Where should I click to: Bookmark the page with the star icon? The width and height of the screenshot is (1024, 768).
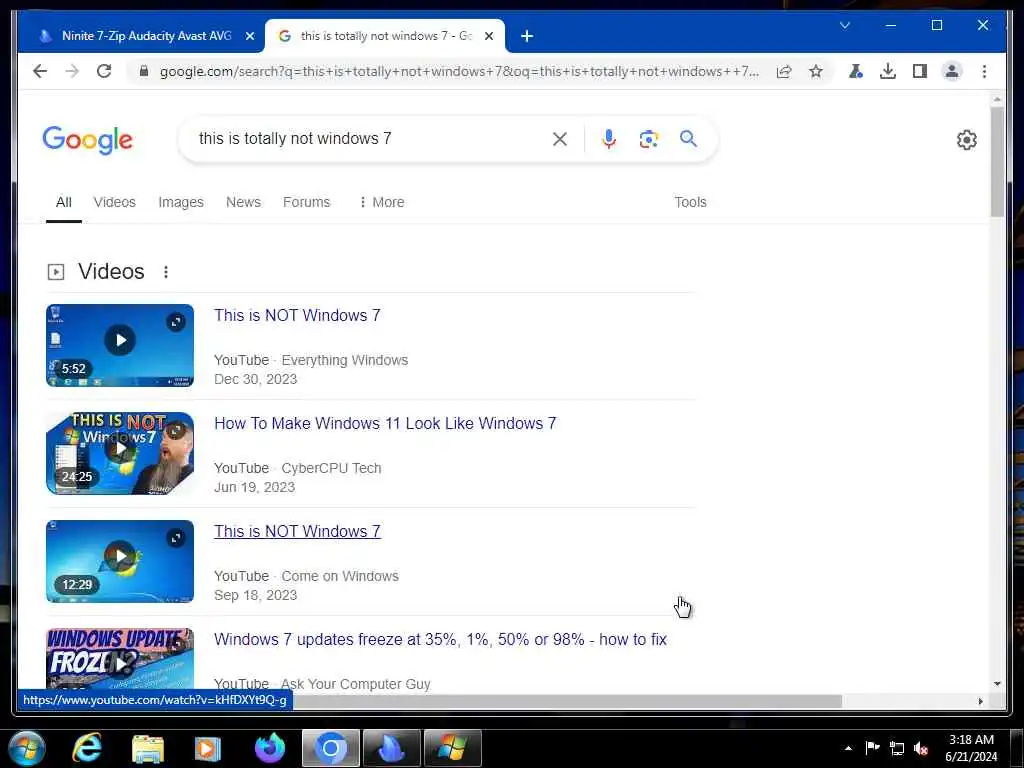pos(816,71)
